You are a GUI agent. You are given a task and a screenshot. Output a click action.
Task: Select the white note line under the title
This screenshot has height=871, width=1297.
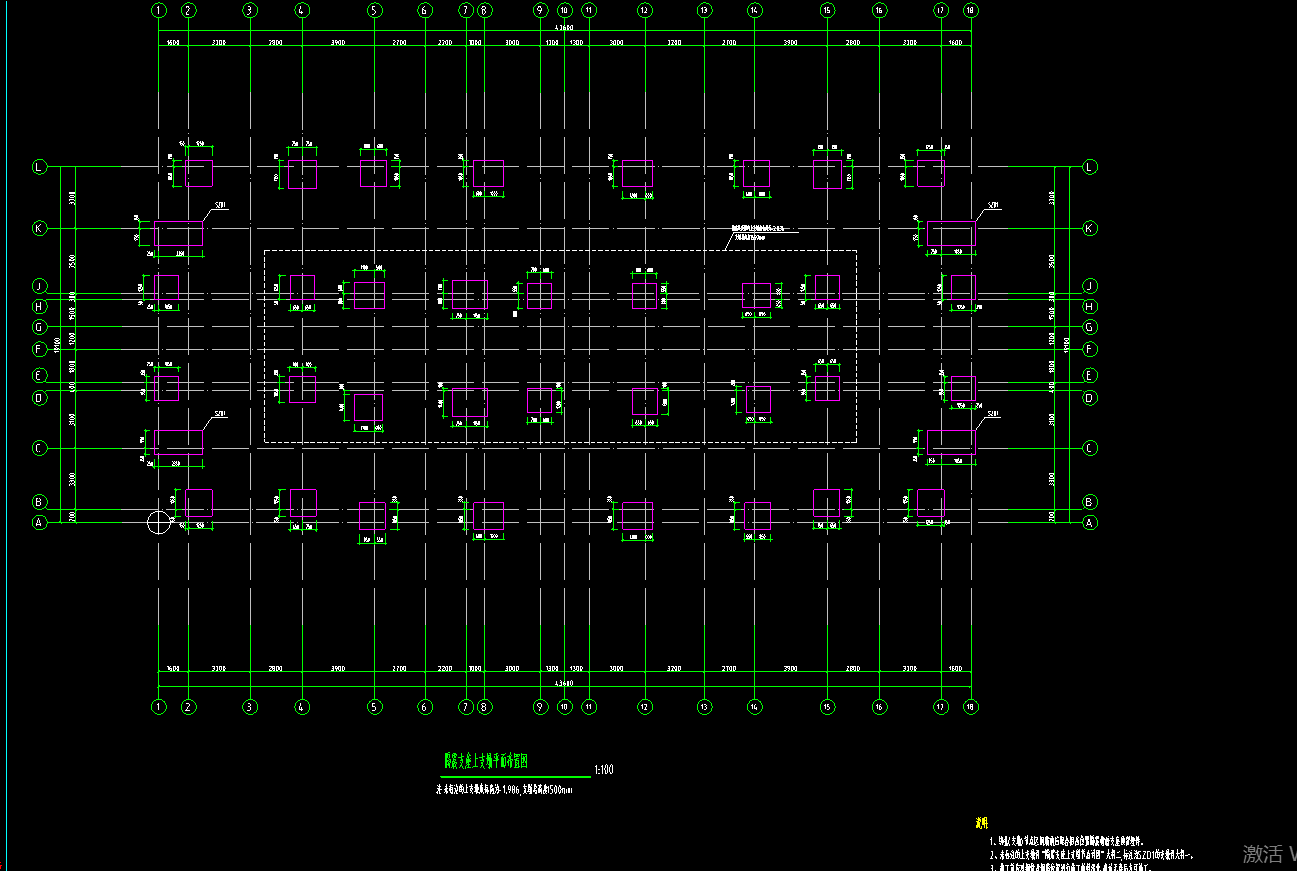coord(505,790)
